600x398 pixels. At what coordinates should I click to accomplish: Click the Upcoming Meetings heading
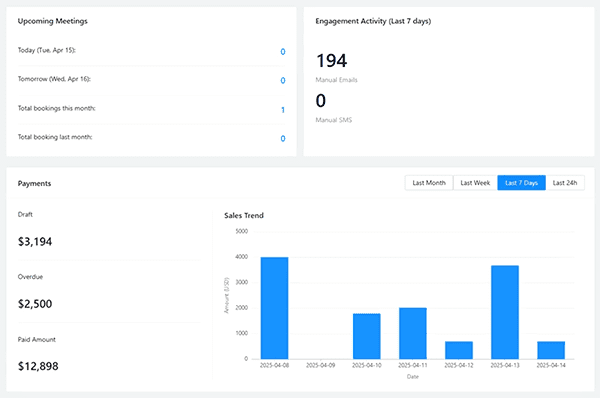pyautogui.click(x=52, y=21)
